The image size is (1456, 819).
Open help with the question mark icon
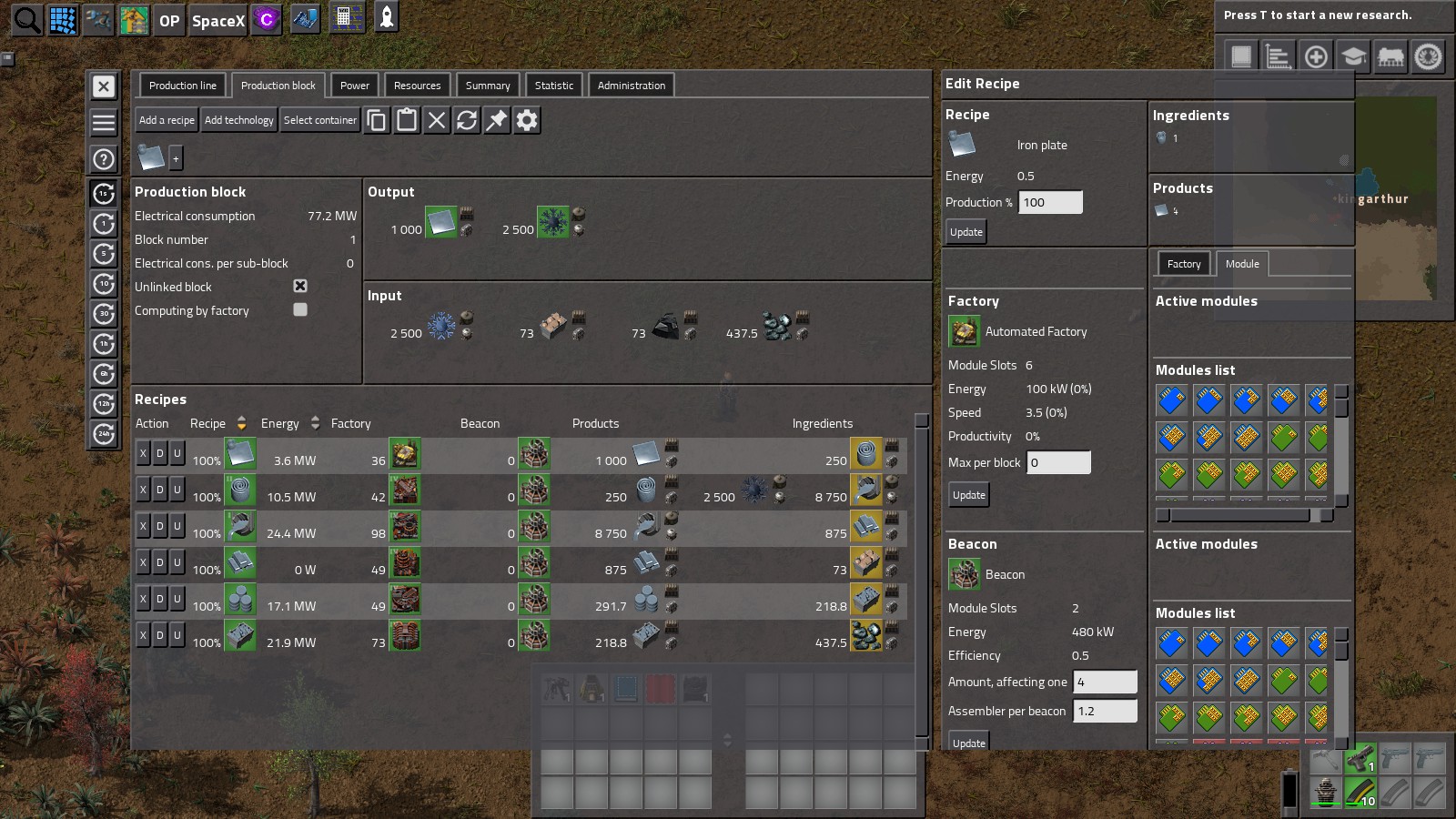pos(104,159)
